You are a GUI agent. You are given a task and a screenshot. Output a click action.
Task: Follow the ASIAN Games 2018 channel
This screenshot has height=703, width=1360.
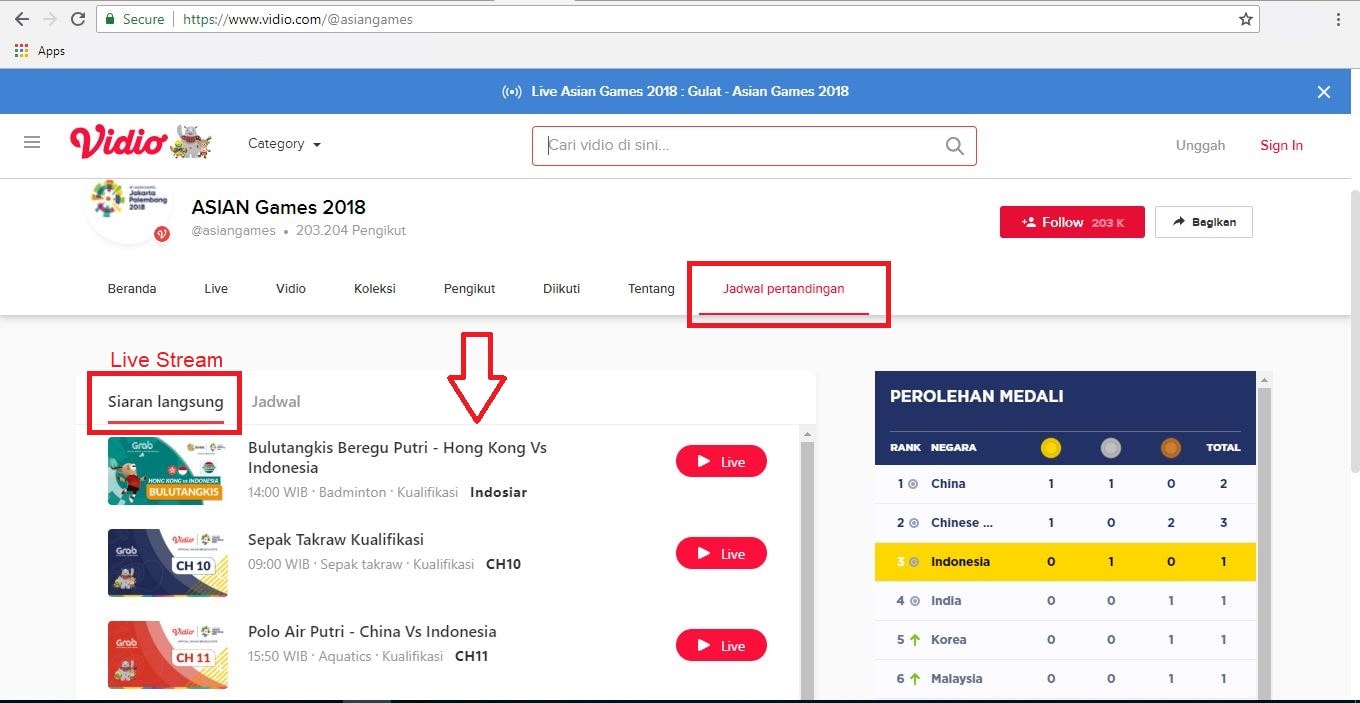tap(1072, 222)
